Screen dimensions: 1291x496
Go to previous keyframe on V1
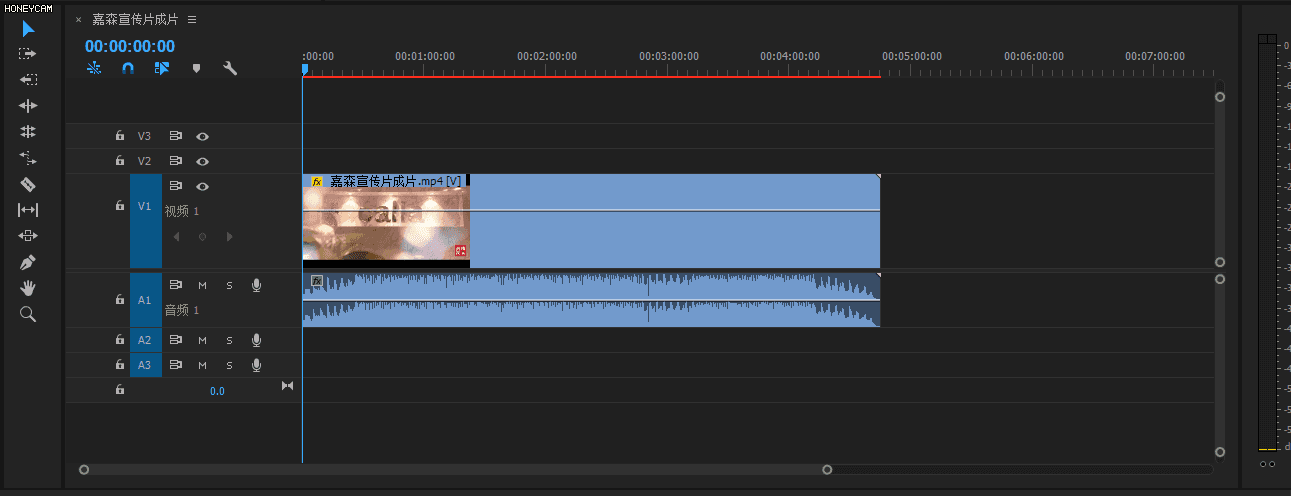177,237
